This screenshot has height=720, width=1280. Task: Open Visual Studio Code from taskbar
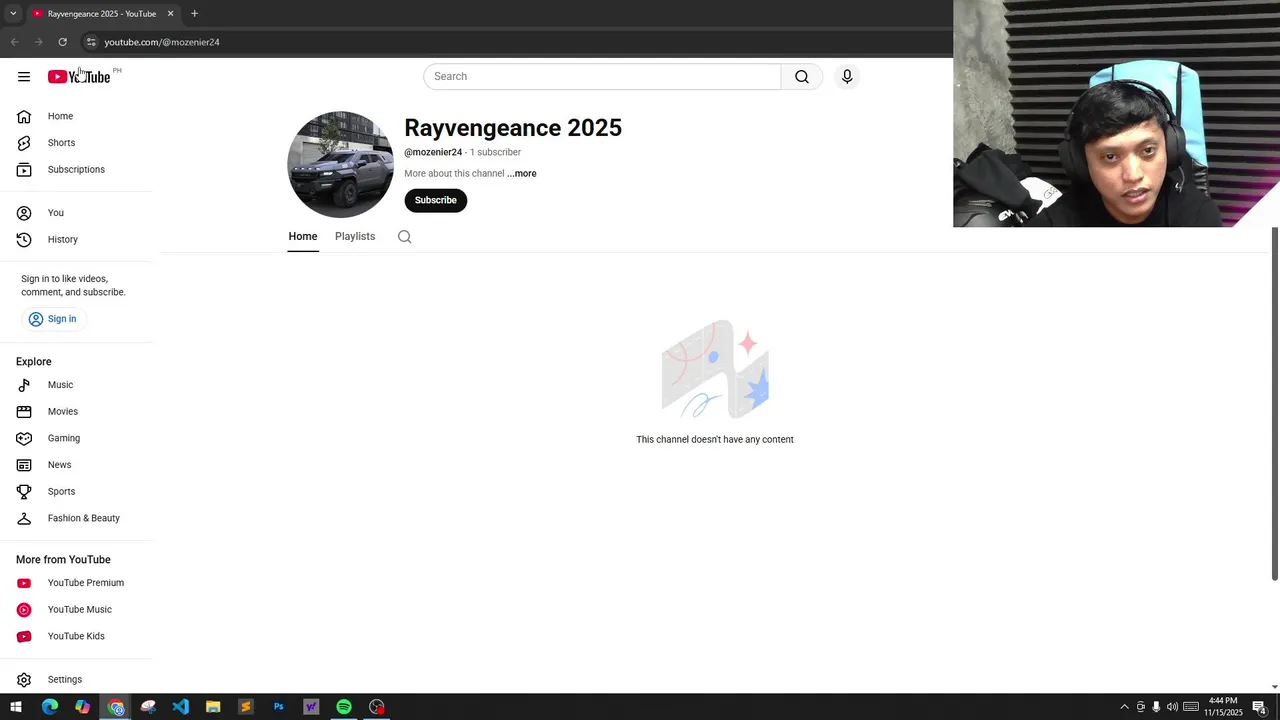click(x=181, y=707)
